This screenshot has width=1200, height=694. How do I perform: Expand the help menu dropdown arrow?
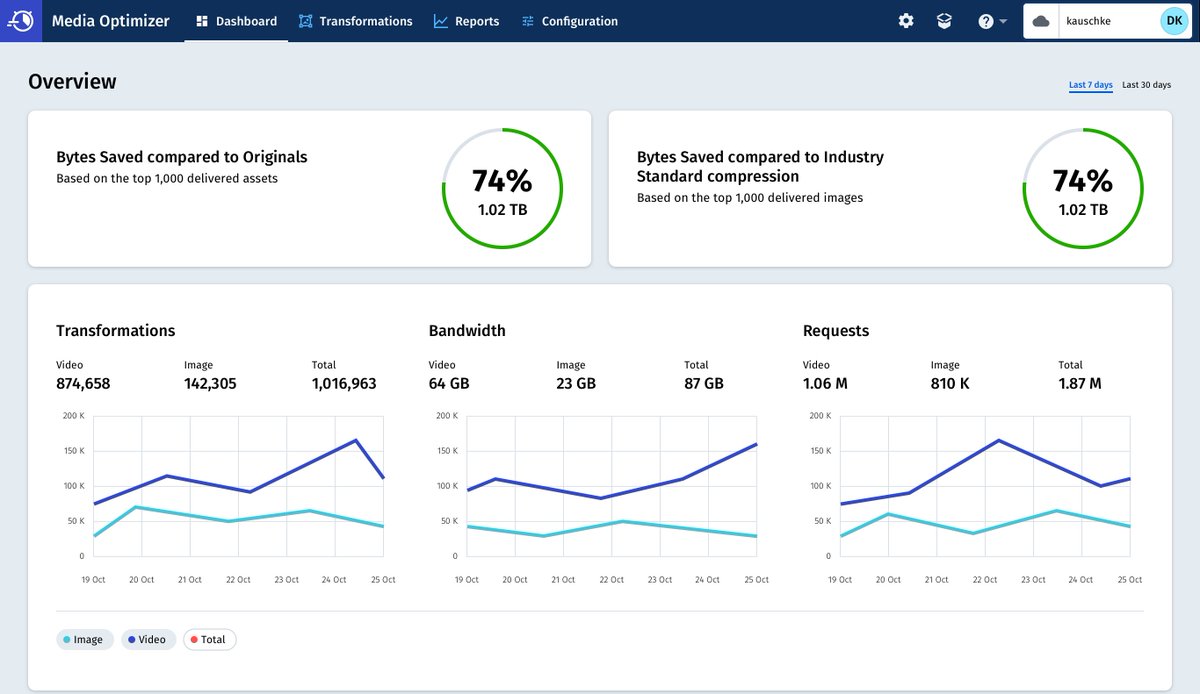tap(1003, 22)
